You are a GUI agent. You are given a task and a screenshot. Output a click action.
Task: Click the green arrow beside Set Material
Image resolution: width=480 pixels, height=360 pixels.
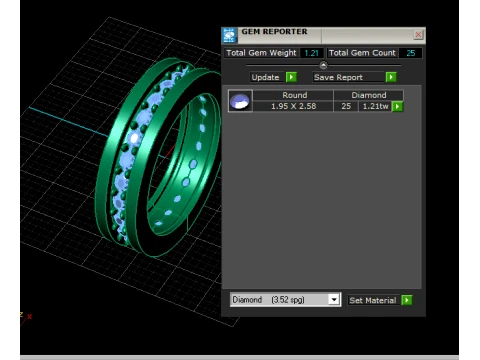[x=407, y=300]
